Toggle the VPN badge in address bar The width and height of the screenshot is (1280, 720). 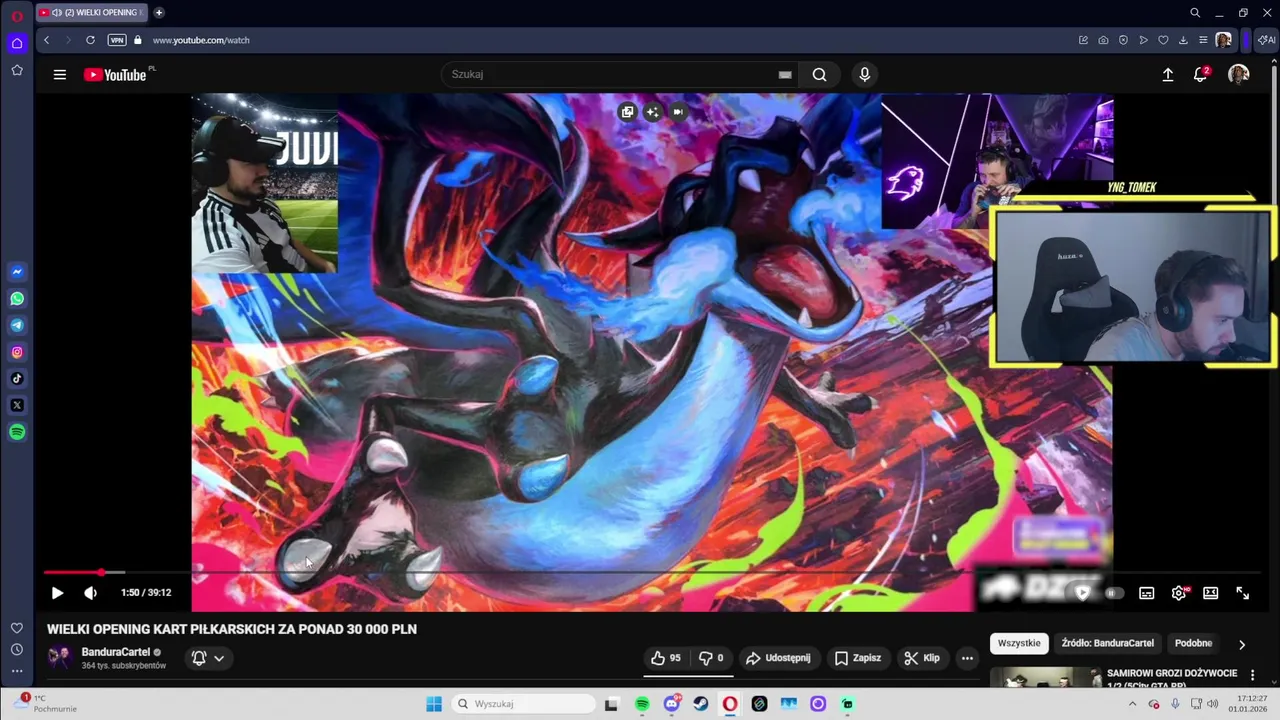(x=117, y=40)
